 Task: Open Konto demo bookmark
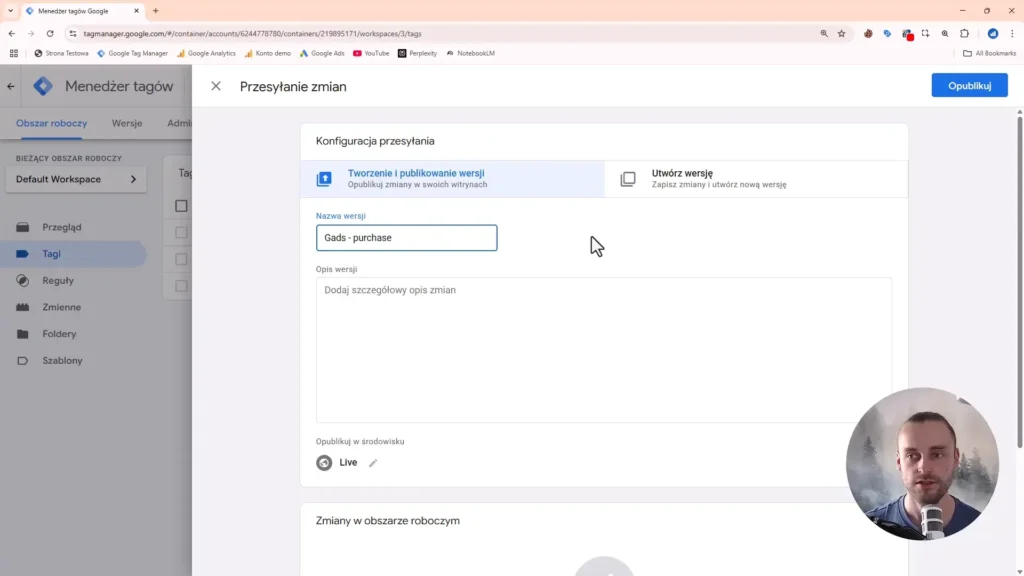pyautogui.click(x=268, y=54)
